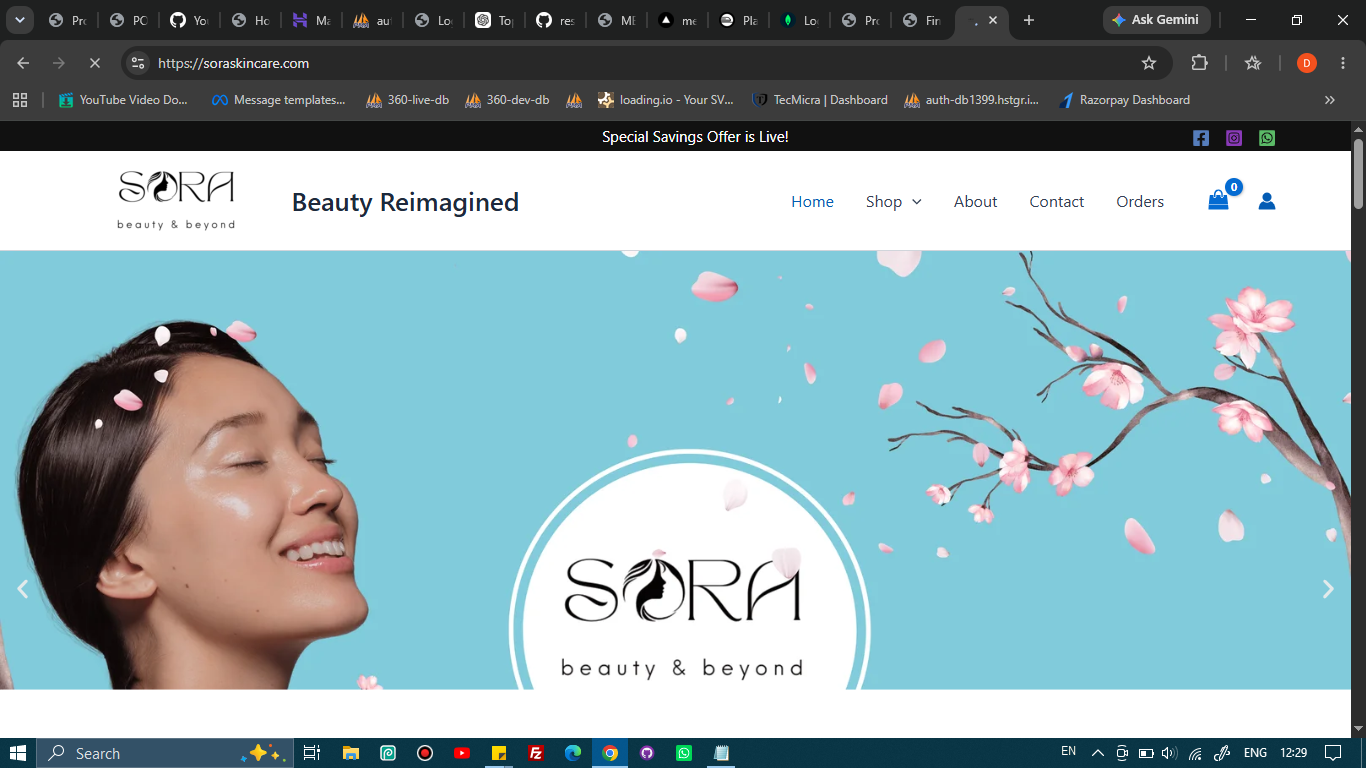Open the tab search dropdown arrow
Screen dimensions: 1366x768
pyautogui.click(x=19, y=20)
